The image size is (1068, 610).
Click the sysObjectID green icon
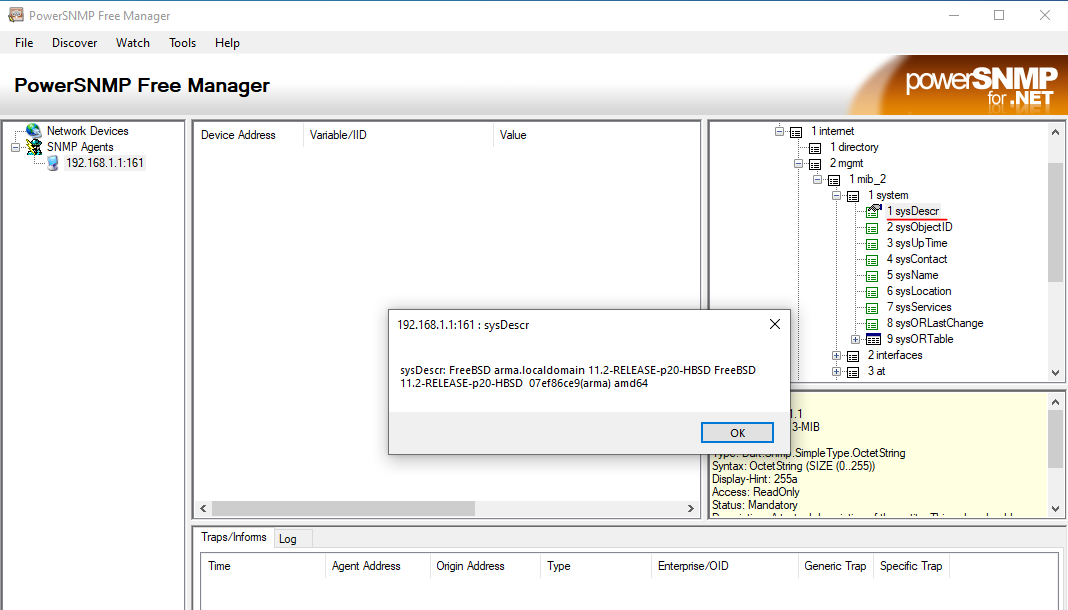coord(872,228)
